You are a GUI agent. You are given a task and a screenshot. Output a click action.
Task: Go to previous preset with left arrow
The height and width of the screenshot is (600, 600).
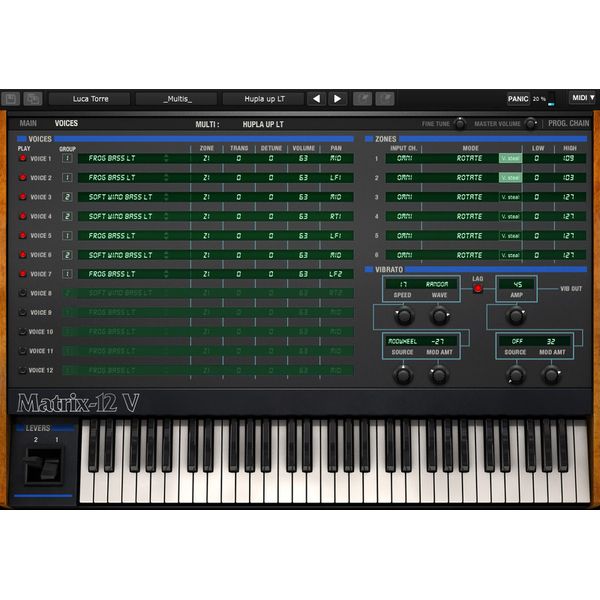(x=316, y=99)
